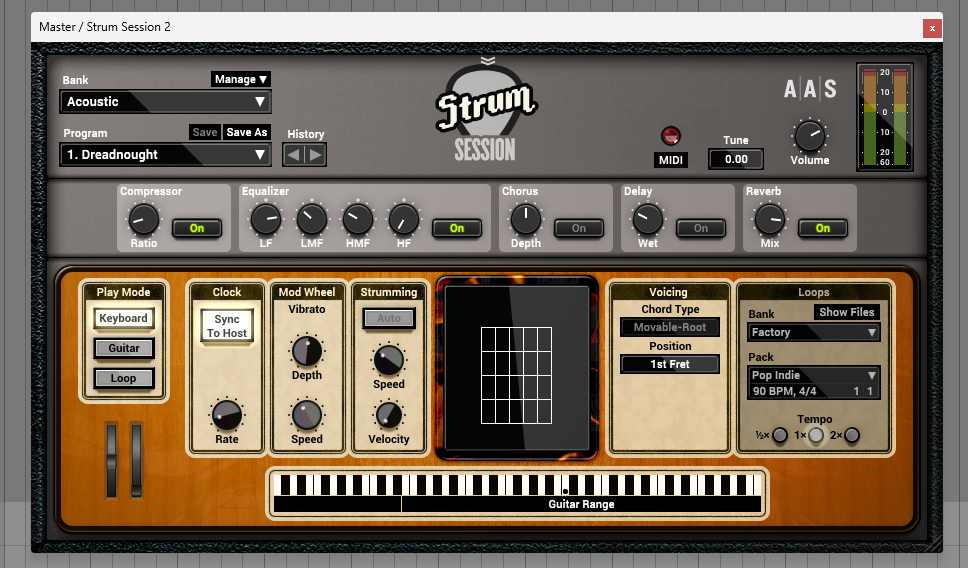The image size is (968, 568).
Task: Go back in program History
Action: click(294, 155)
